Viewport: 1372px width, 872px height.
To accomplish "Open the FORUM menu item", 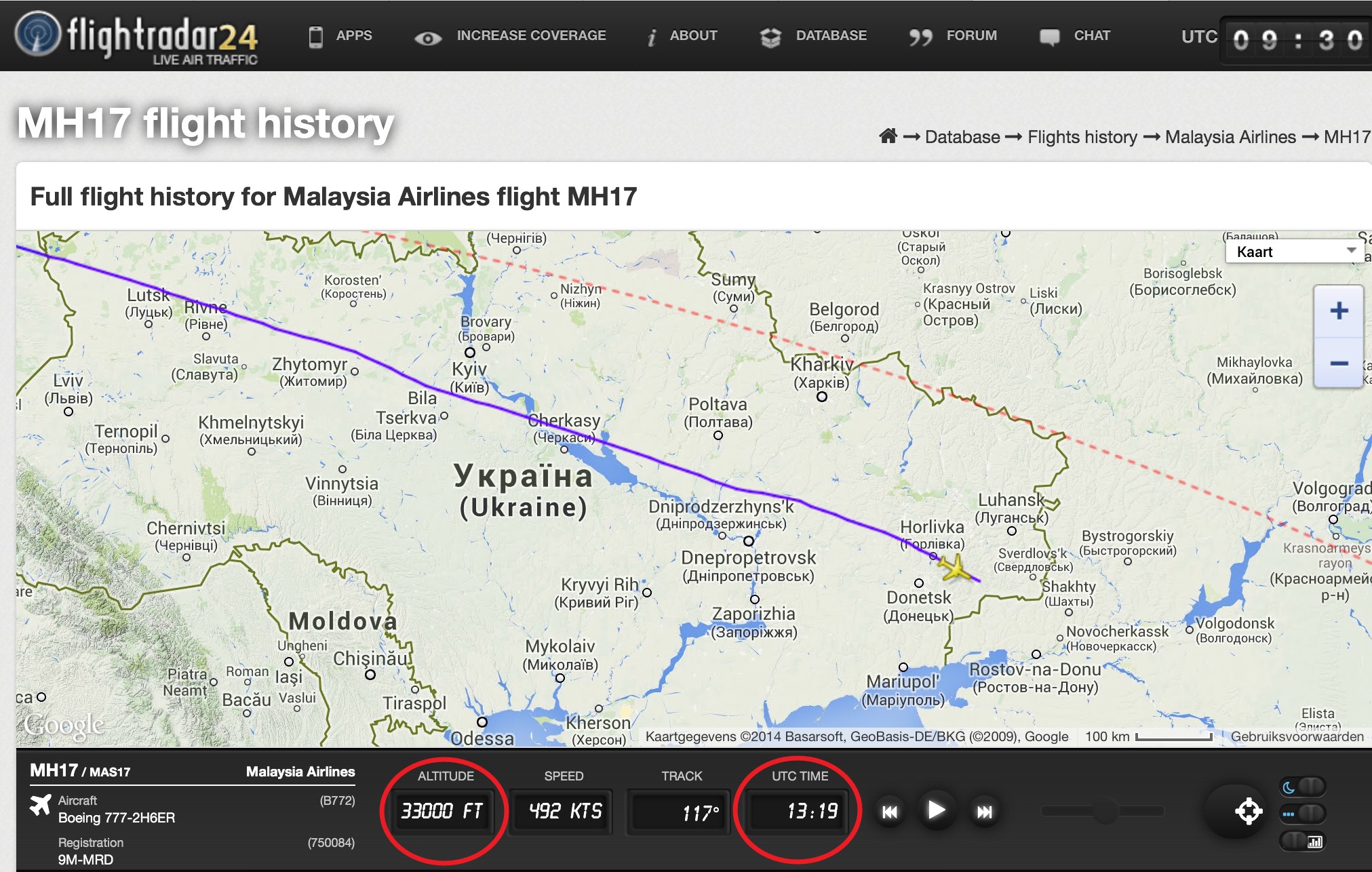I will 971,35.
